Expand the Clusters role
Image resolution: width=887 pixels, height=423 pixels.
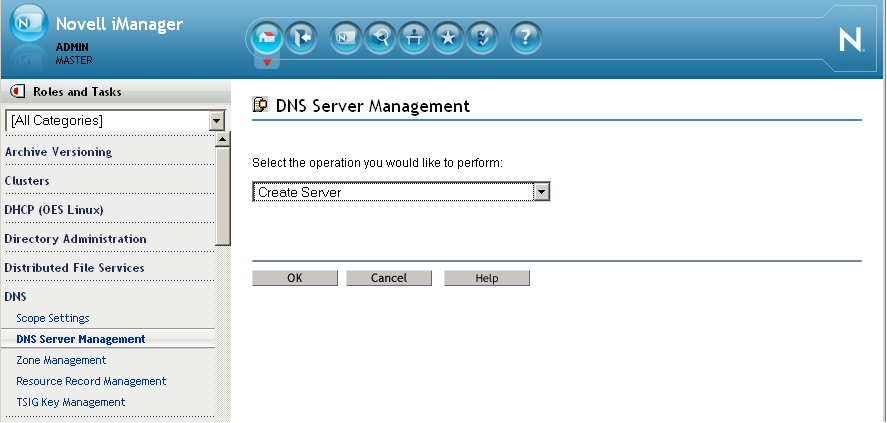pos(27,181)
